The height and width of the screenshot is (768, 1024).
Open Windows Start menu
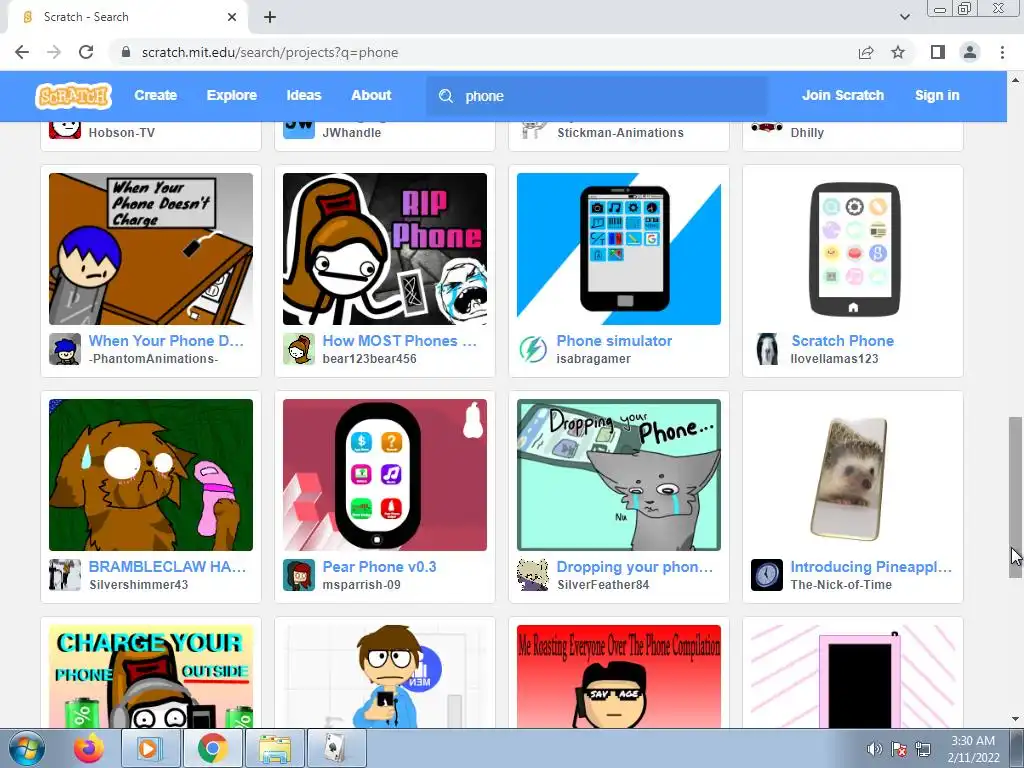click(x=27, y=748)
